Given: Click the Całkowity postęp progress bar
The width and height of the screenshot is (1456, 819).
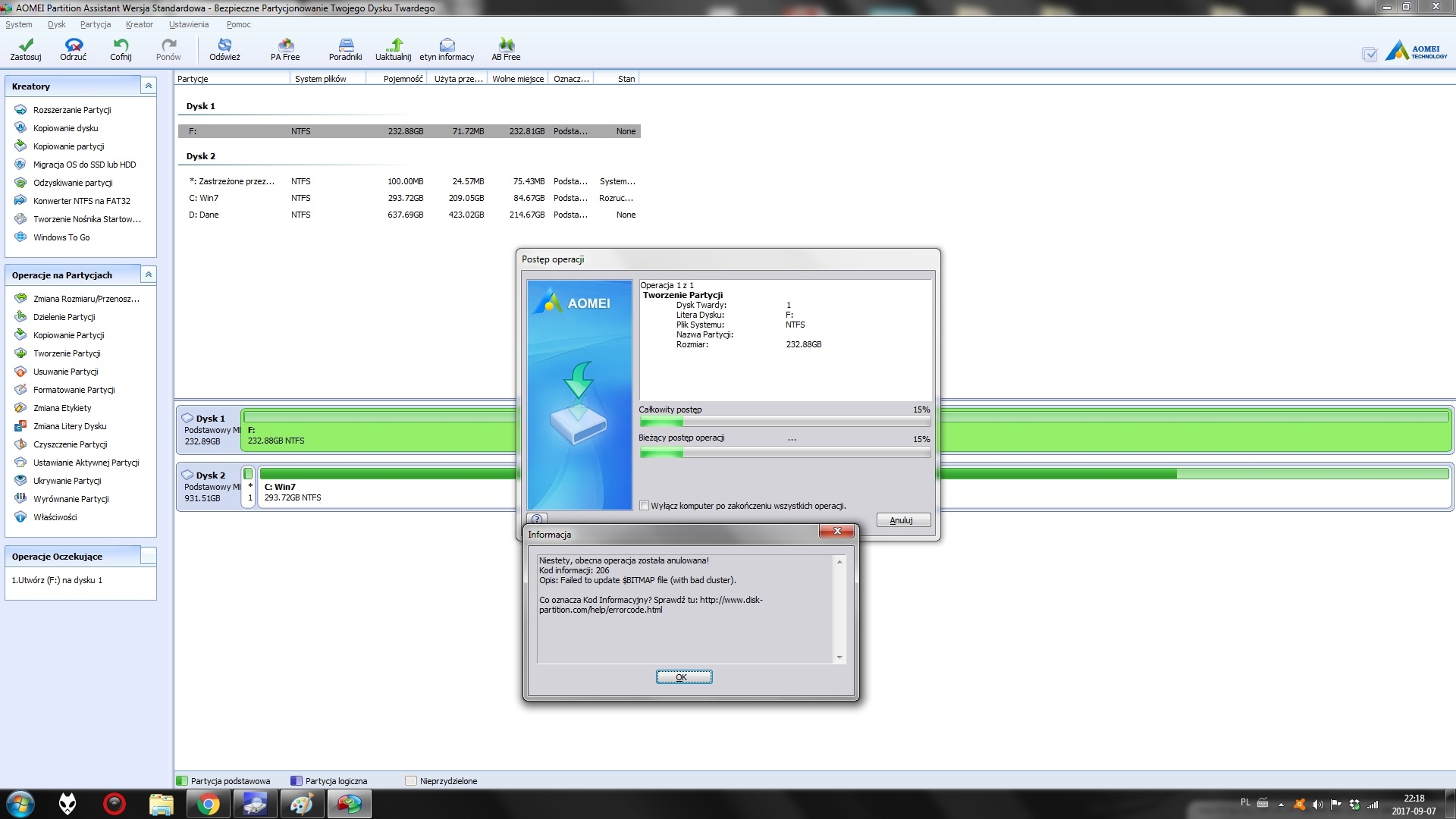Looking at the screenshot, I should (785, 422).
